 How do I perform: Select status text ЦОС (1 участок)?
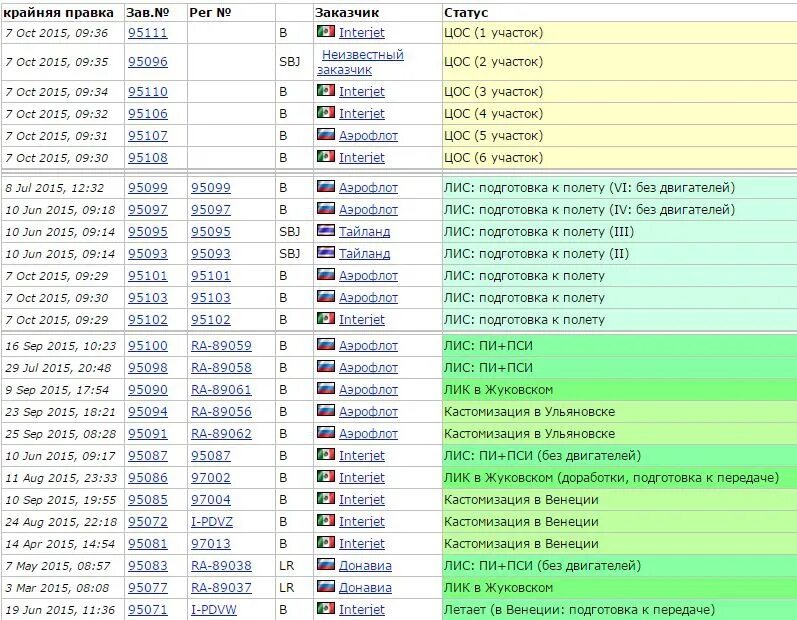[x=493, y=33]
